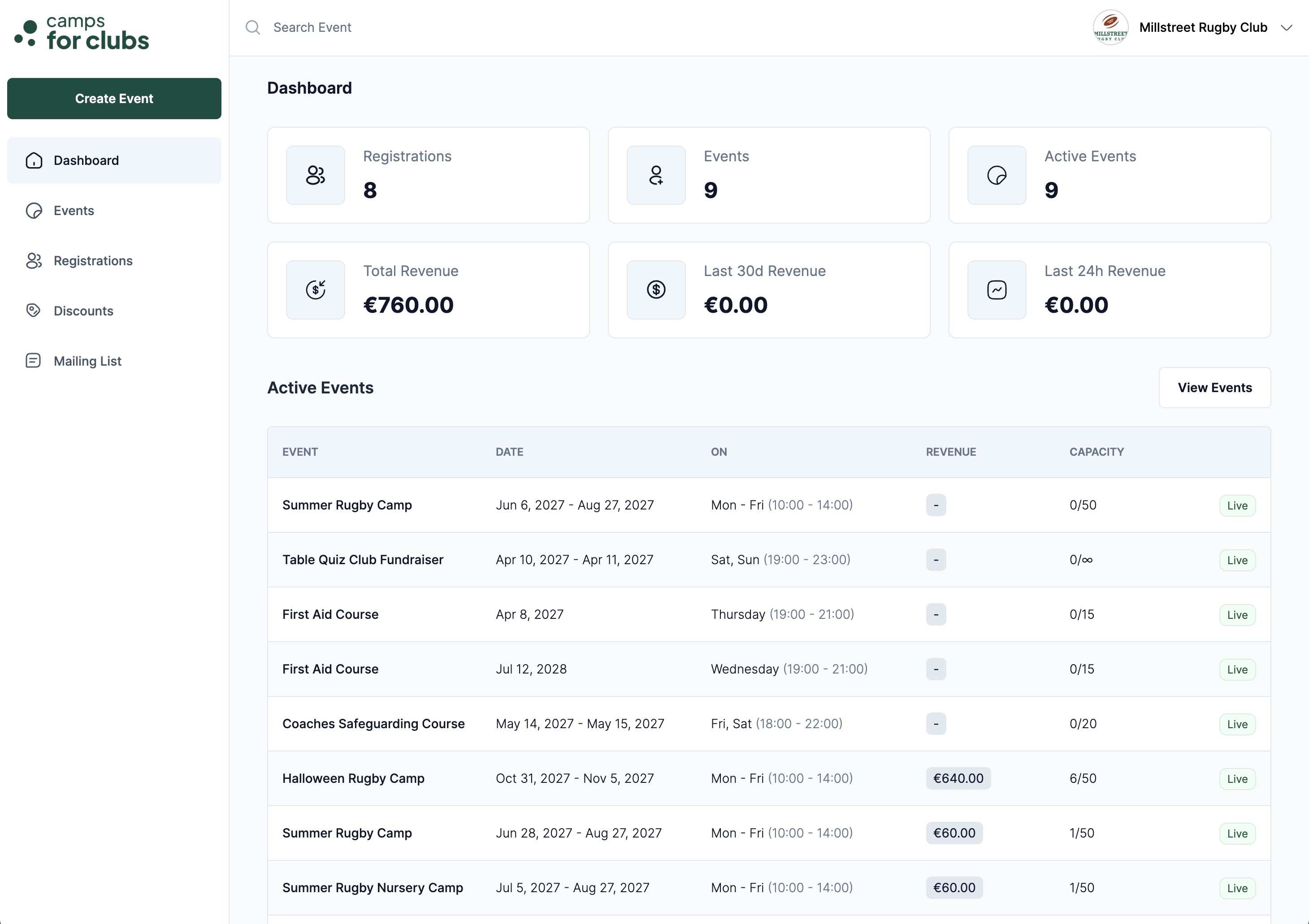
Task: Open the Coaches Safeguarding Course event
Action: (373, 724)
